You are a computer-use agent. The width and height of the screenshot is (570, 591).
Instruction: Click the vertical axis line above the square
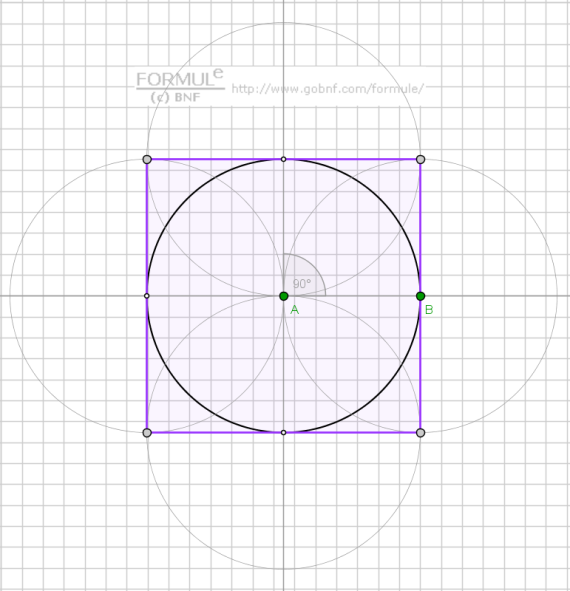tap(283, 75)
